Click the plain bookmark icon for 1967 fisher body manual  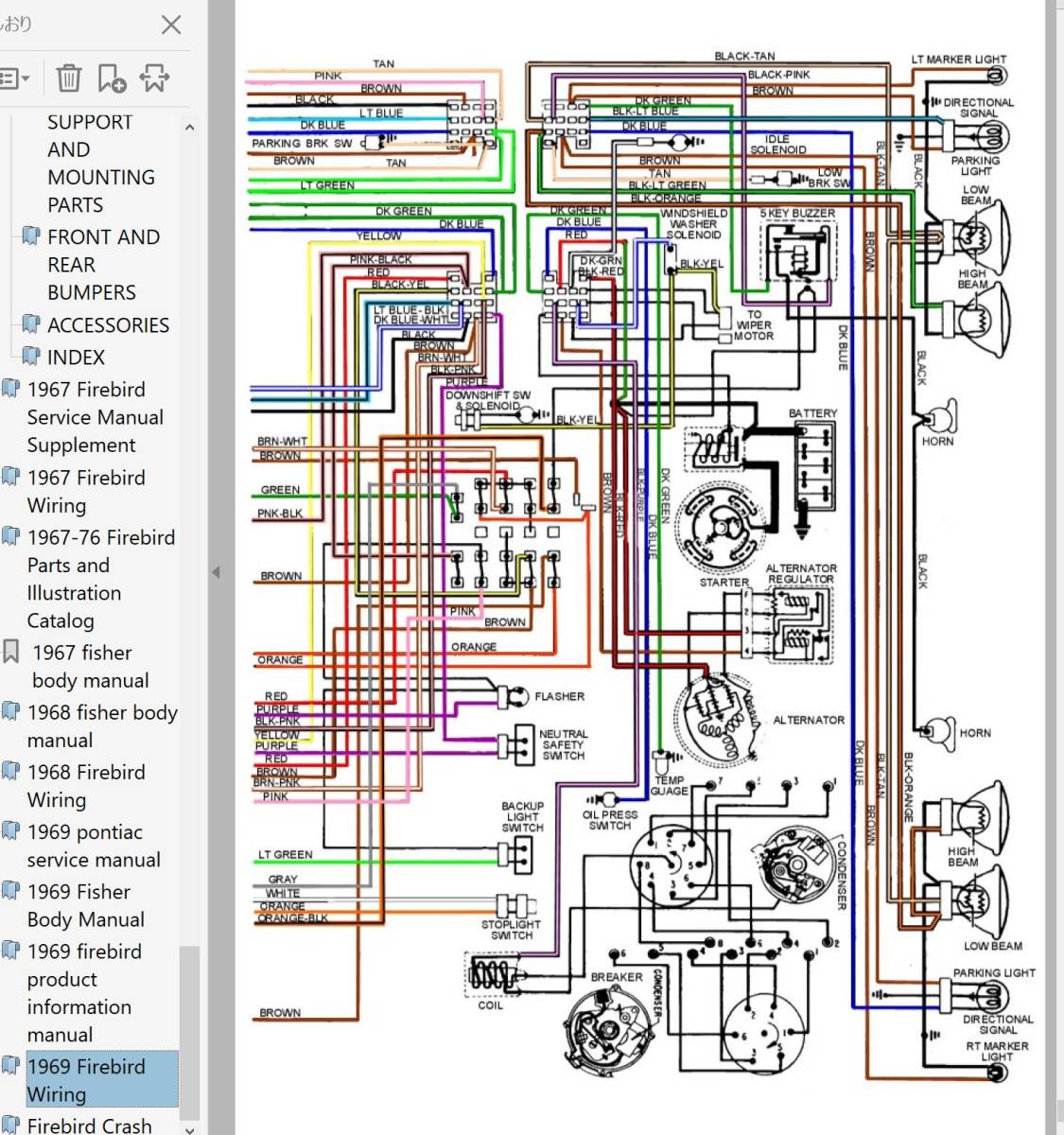pyautogui.click(x=10, y=652)
